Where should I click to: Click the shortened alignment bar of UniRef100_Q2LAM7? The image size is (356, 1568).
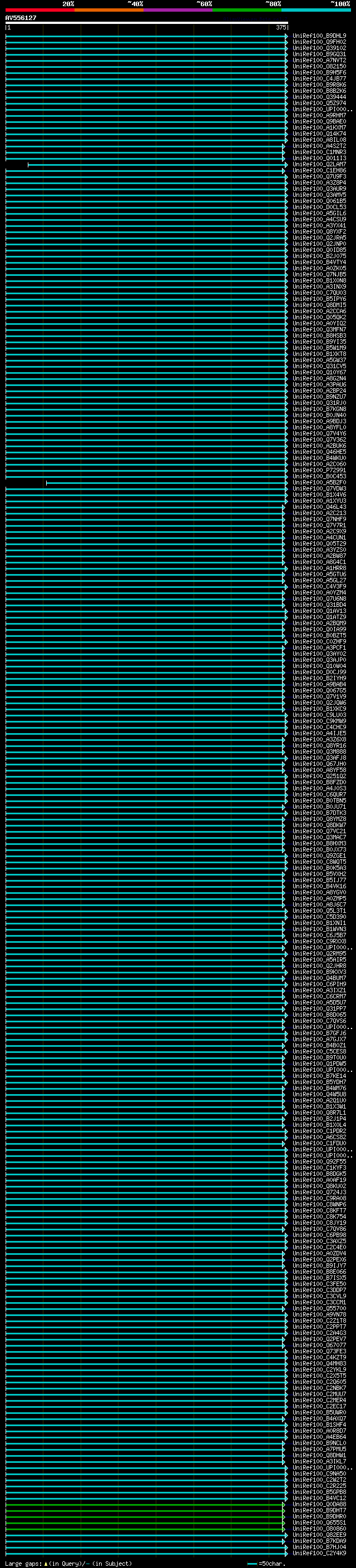157,165
